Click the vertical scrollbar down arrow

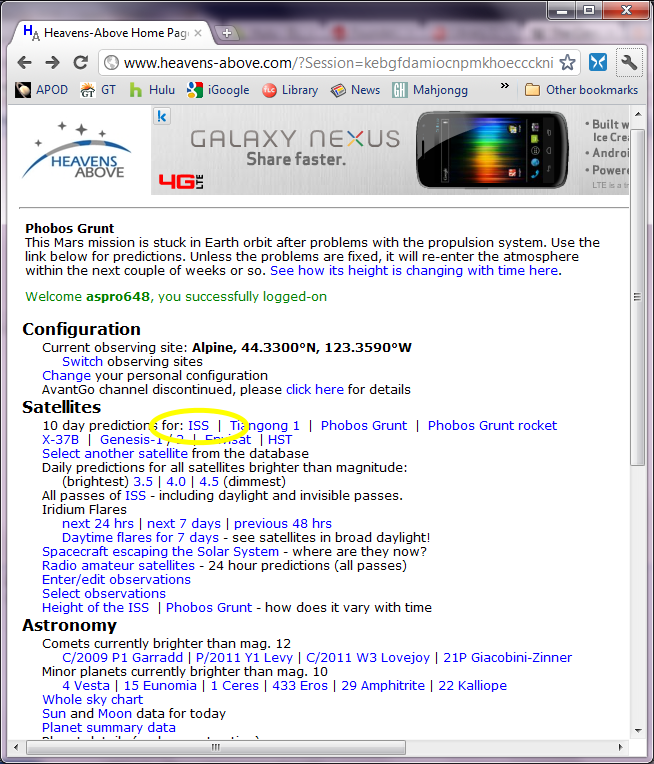pyautogui.click(x=638, y=730)
